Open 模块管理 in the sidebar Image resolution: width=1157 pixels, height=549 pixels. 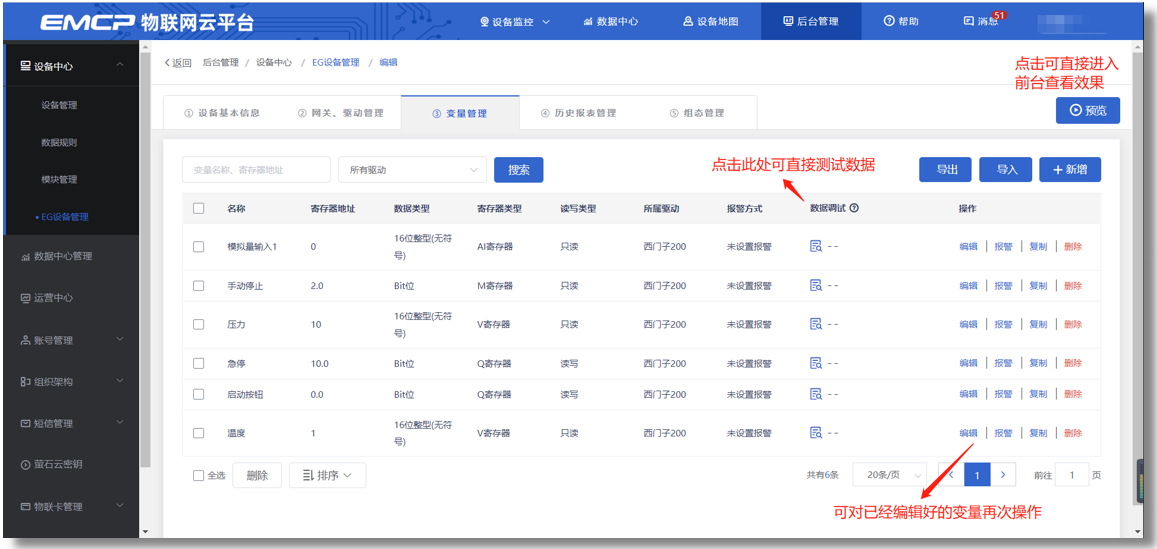tap(59, 179)
